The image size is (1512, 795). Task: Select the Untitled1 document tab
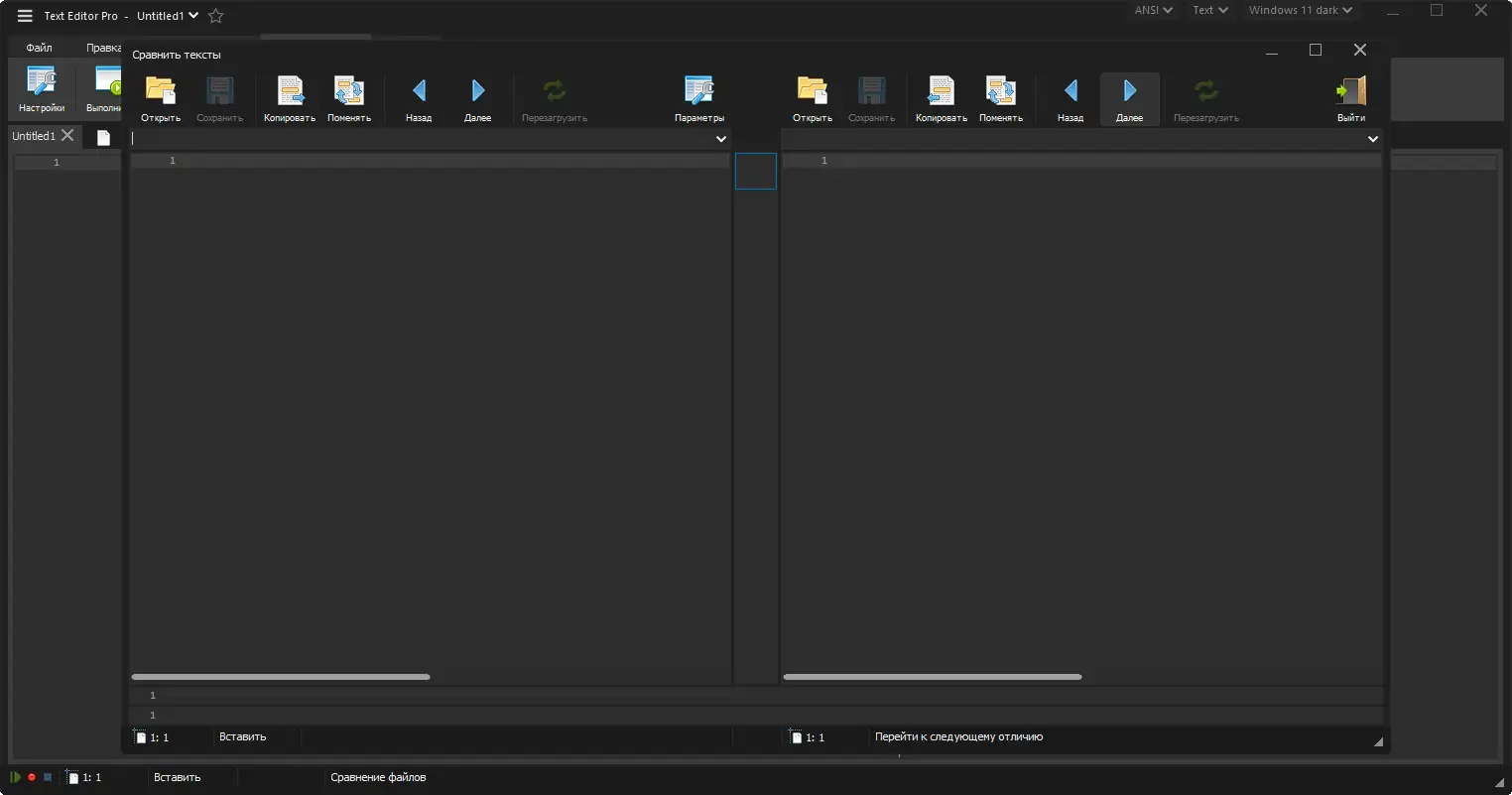33,136
